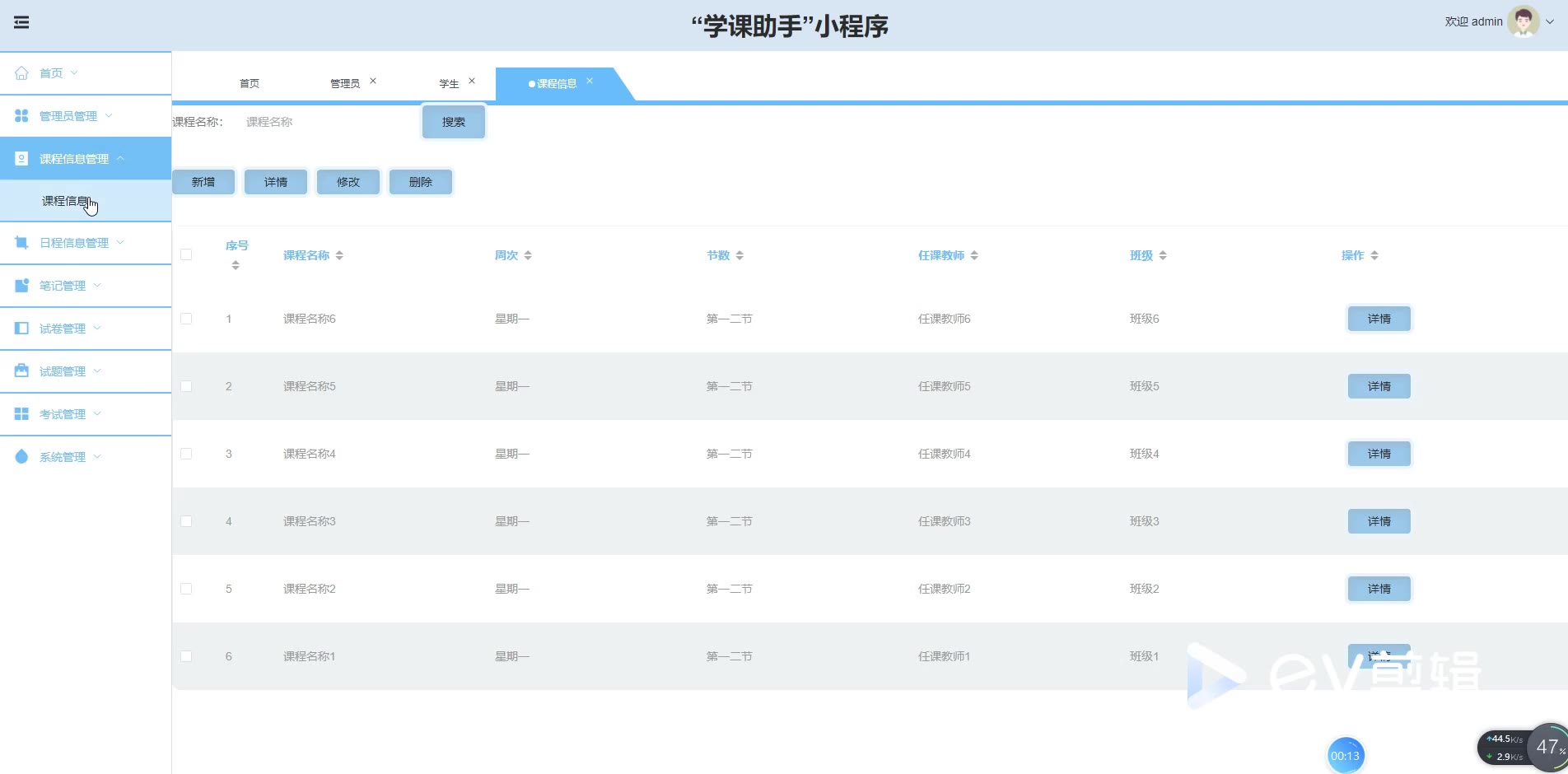
Task: Close the 学生 tab
Action: pyautogui.click(x=472, y=81)
